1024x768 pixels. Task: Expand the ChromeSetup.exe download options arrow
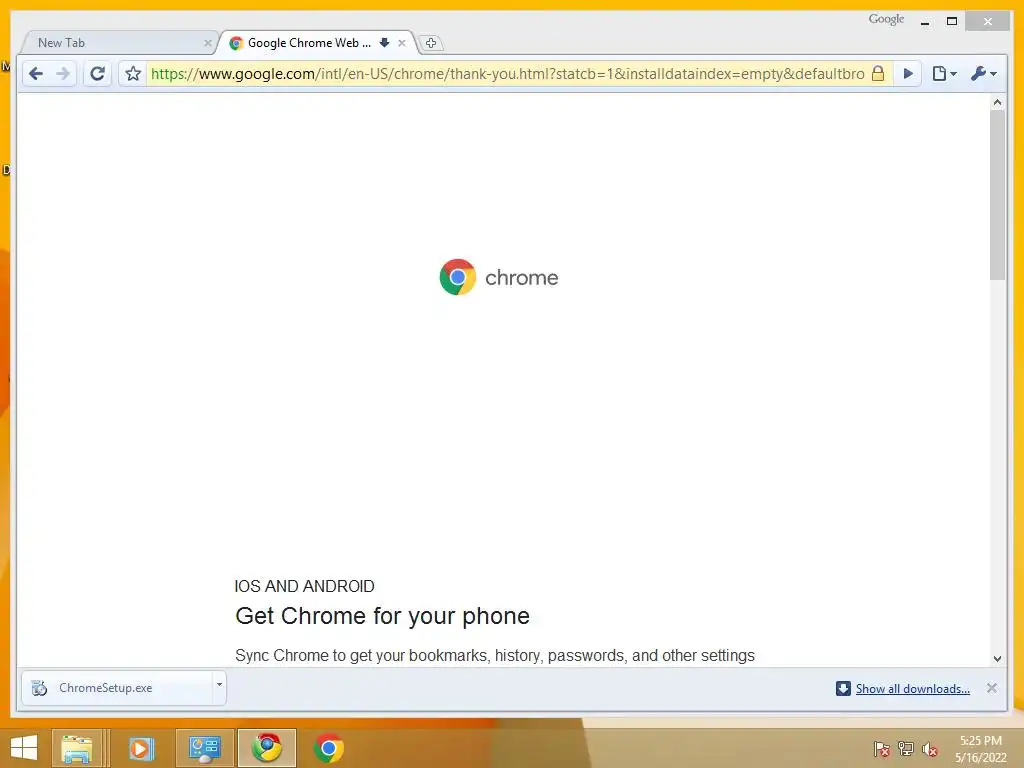[219, 685]
